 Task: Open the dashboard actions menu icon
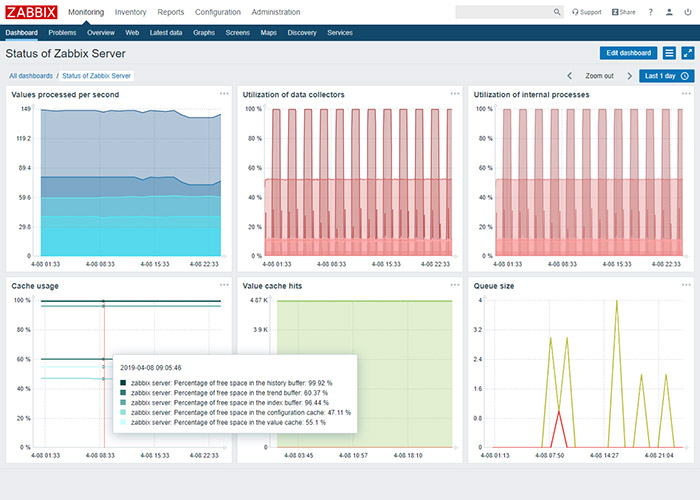(669, 53)
